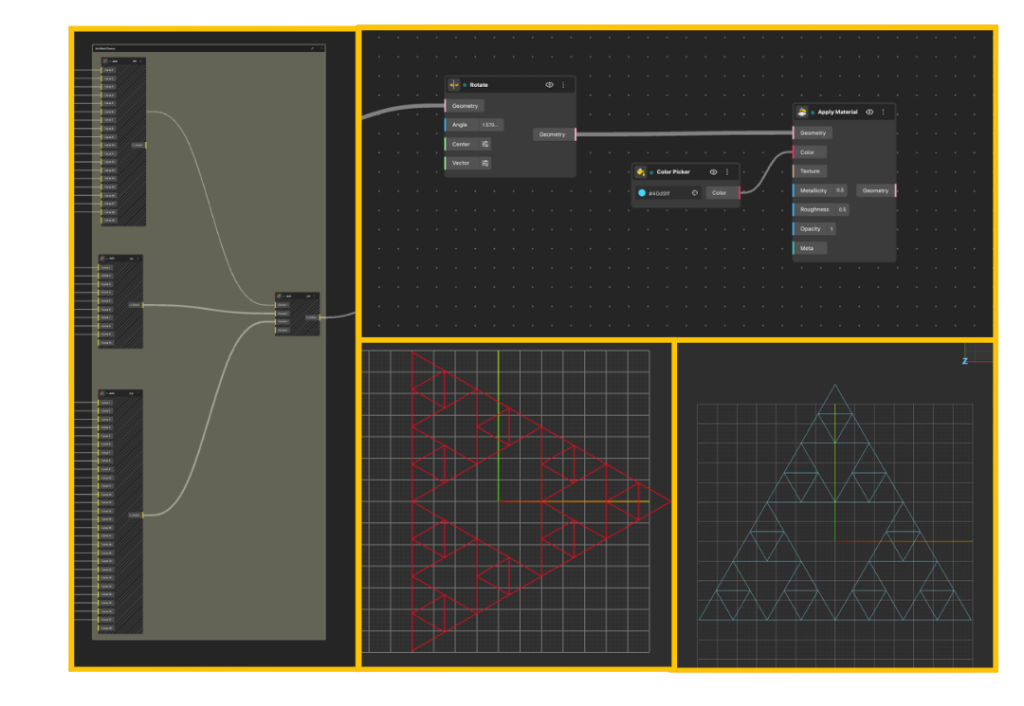The image size is (1024, 706).
Task: Click the Metallicity value field
Action: pos(840,190)
